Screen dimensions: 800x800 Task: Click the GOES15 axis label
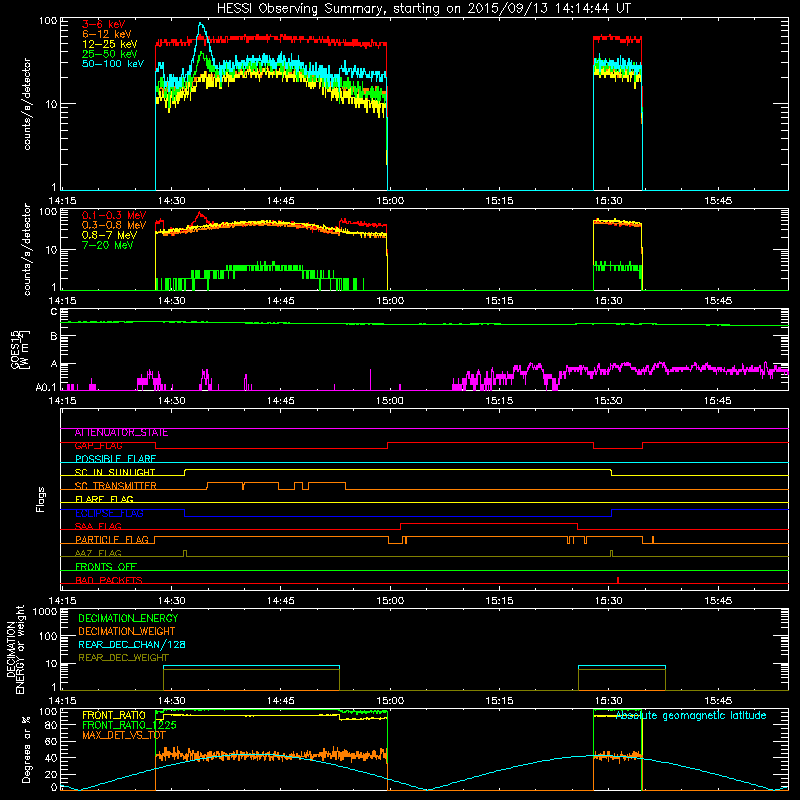coord(20,349)
